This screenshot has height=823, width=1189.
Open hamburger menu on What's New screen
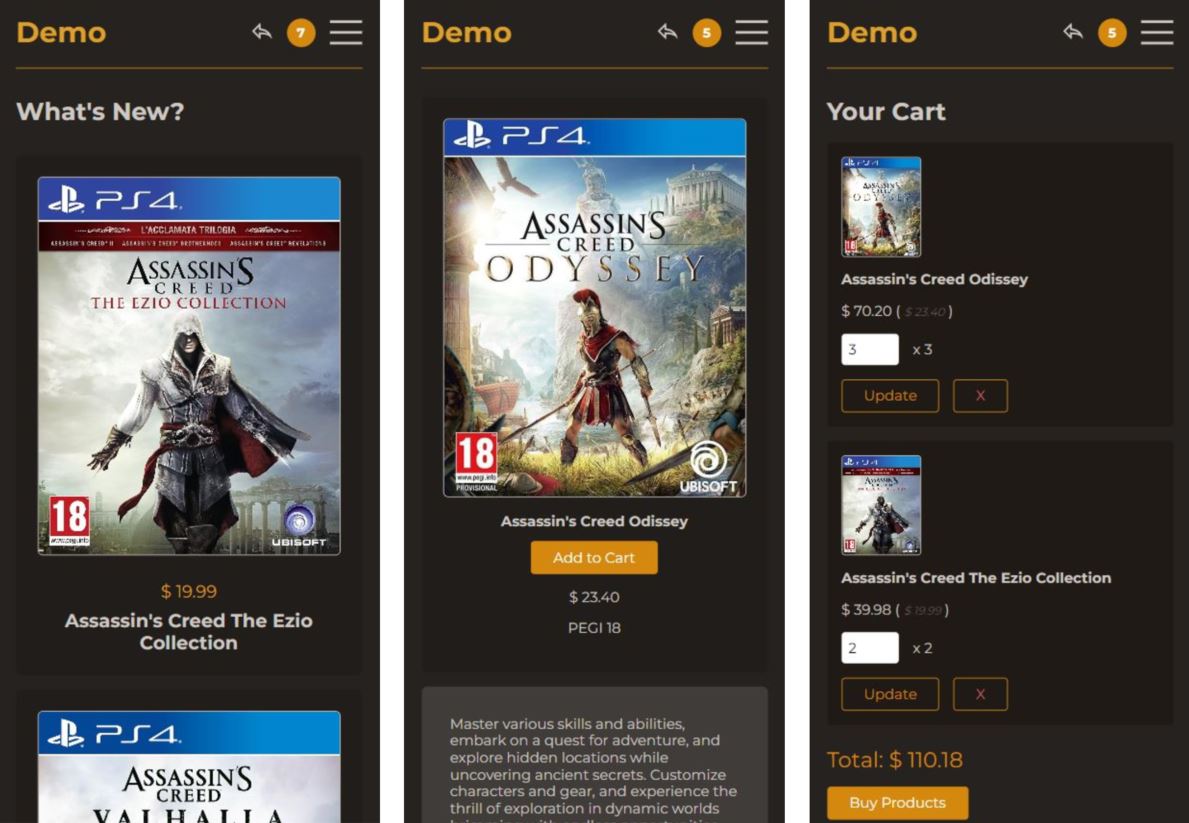click(x=346, y=33)
